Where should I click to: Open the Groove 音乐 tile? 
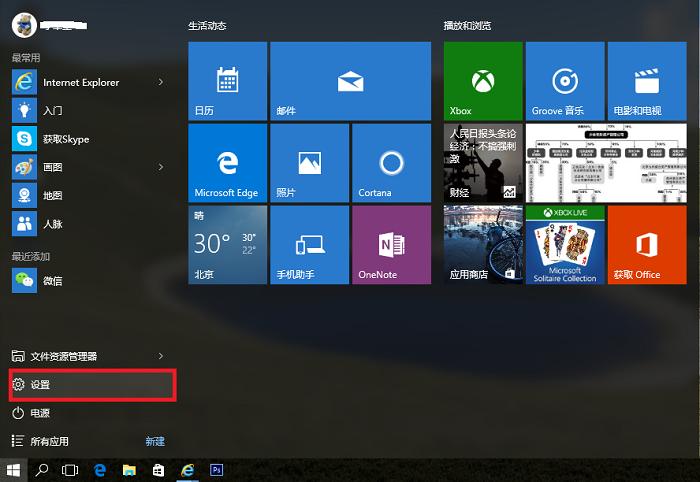(565, 81)
